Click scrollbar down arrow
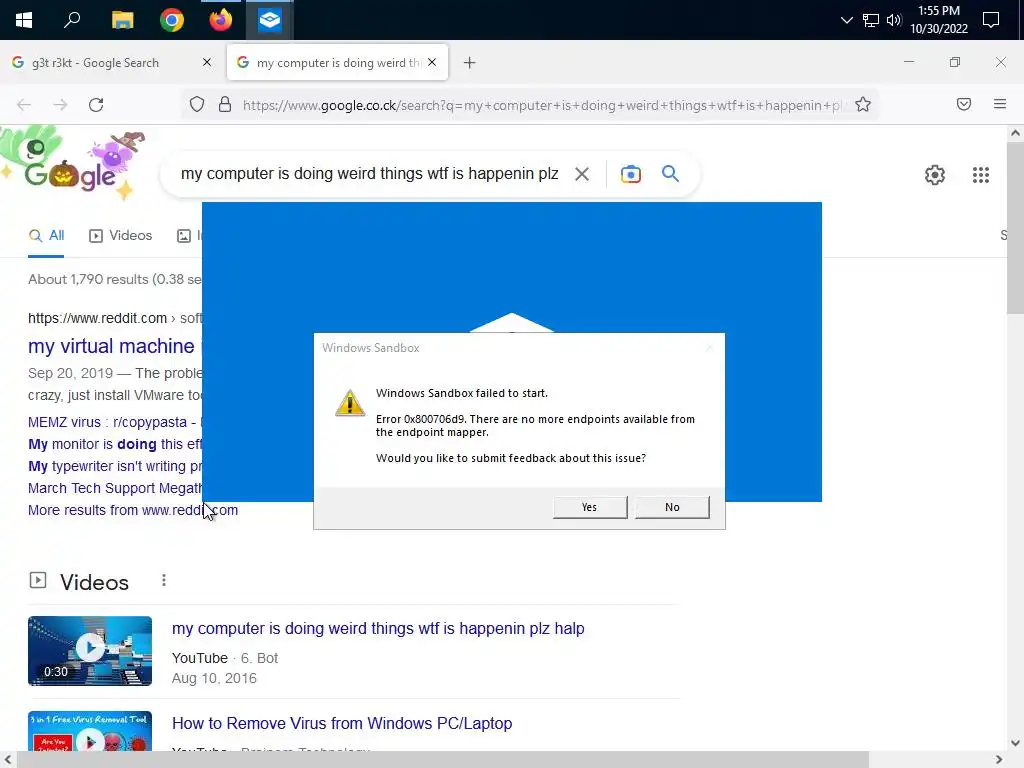Image resolution: width=1024 pixels, height=768 pixels. click(x=1015, y=743)
